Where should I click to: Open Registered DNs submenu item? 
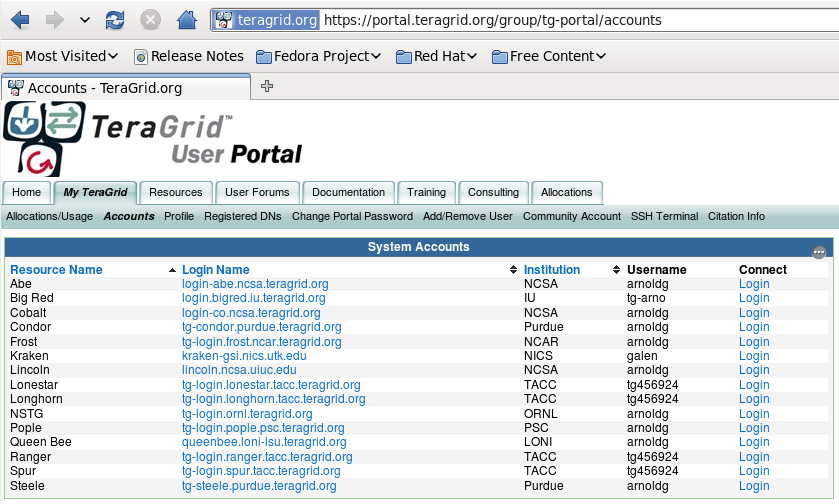pos(242,217)
